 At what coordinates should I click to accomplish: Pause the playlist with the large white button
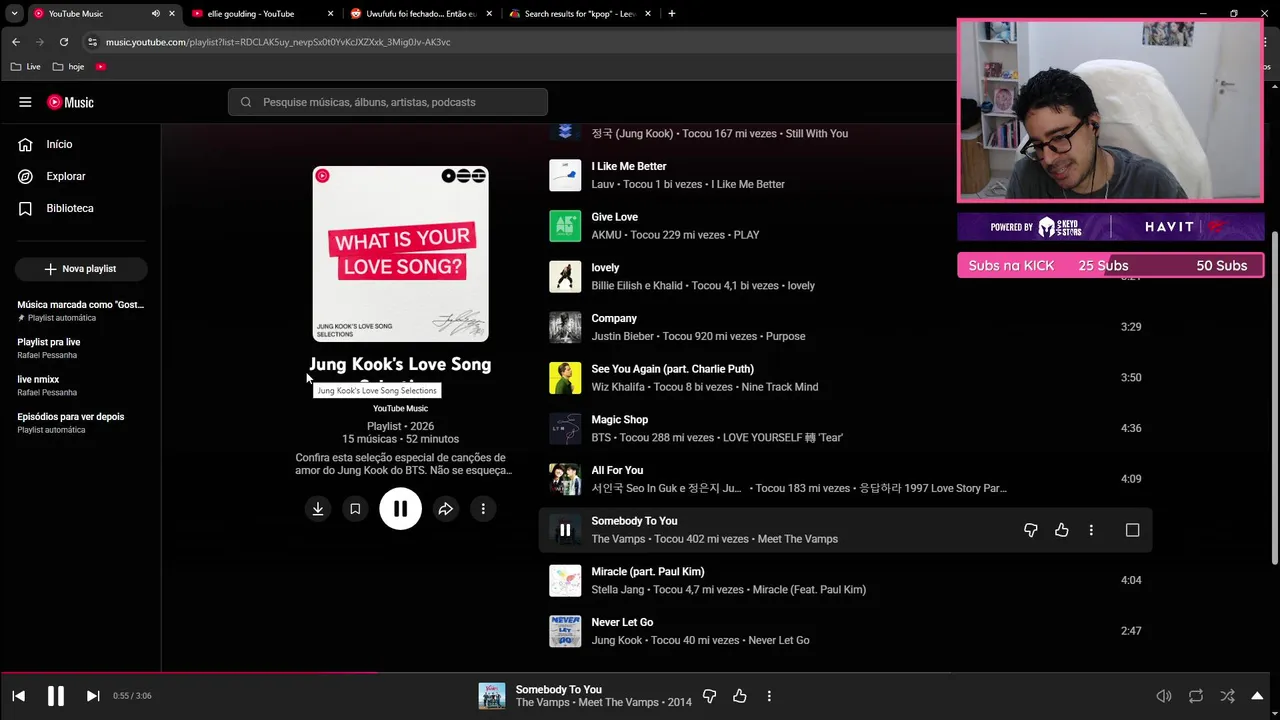[400, 509]
